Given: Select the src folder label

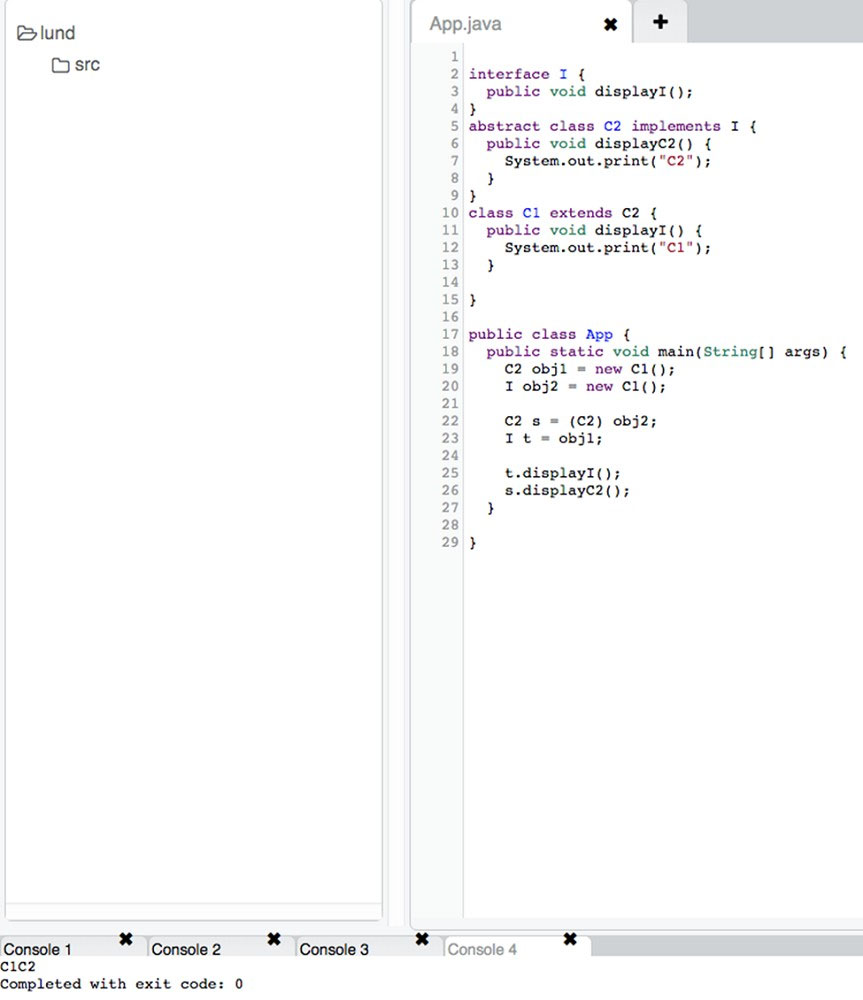Looking at the screenshot, I should [x=87, y=65].
